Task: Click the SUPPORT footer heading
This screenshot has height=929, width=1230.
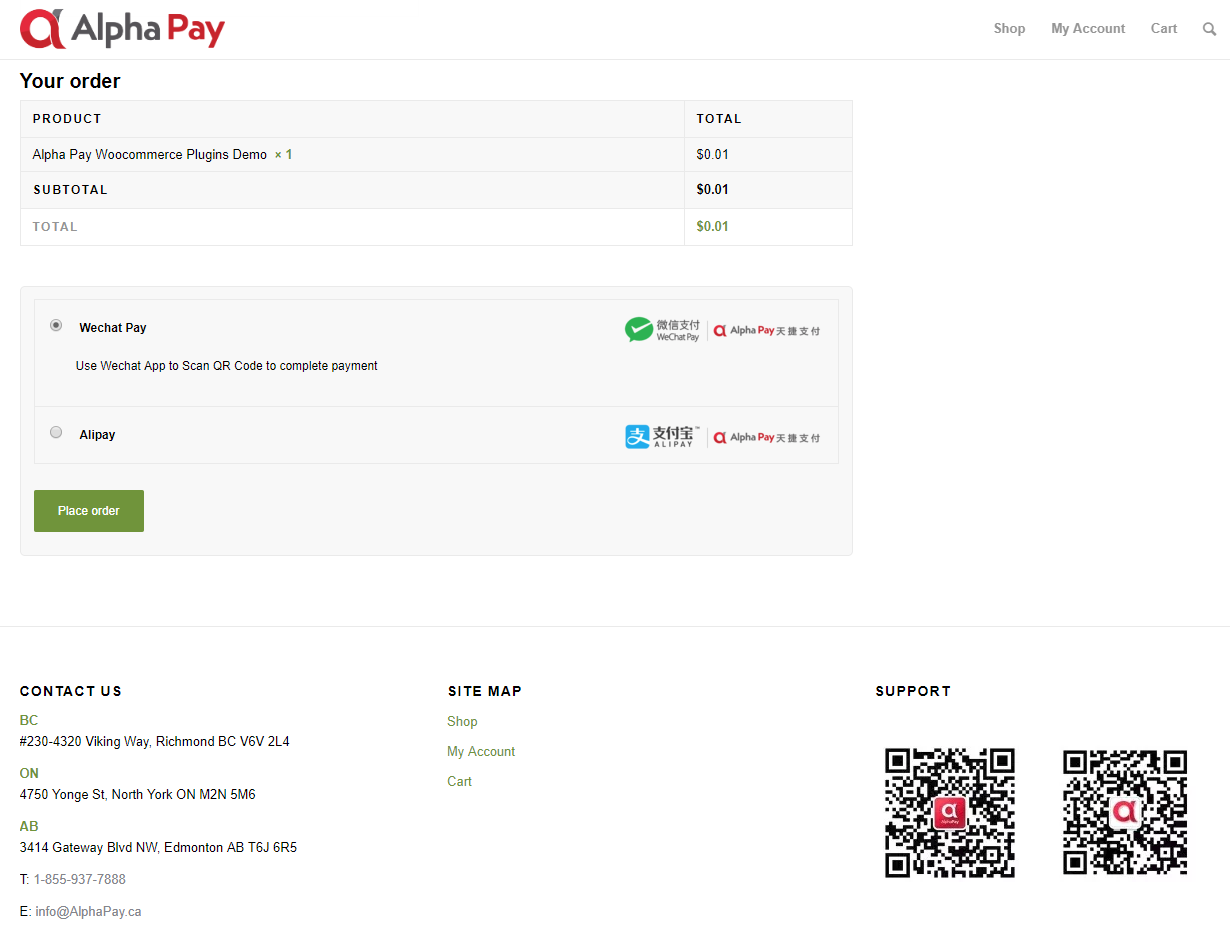Action: click(x=913, y=691)
